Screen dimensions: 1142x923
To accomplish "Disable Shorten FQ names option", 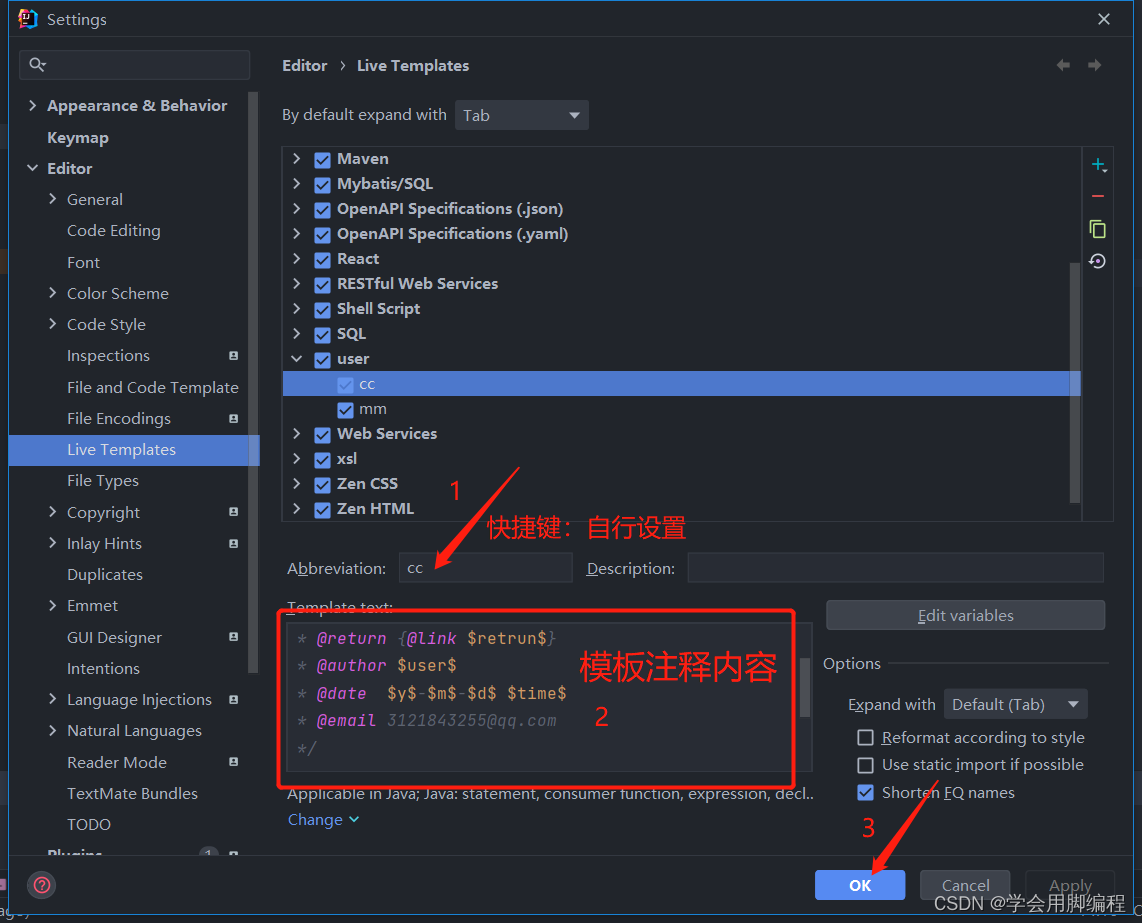I will pyautogui.click(x=865, y=793).
